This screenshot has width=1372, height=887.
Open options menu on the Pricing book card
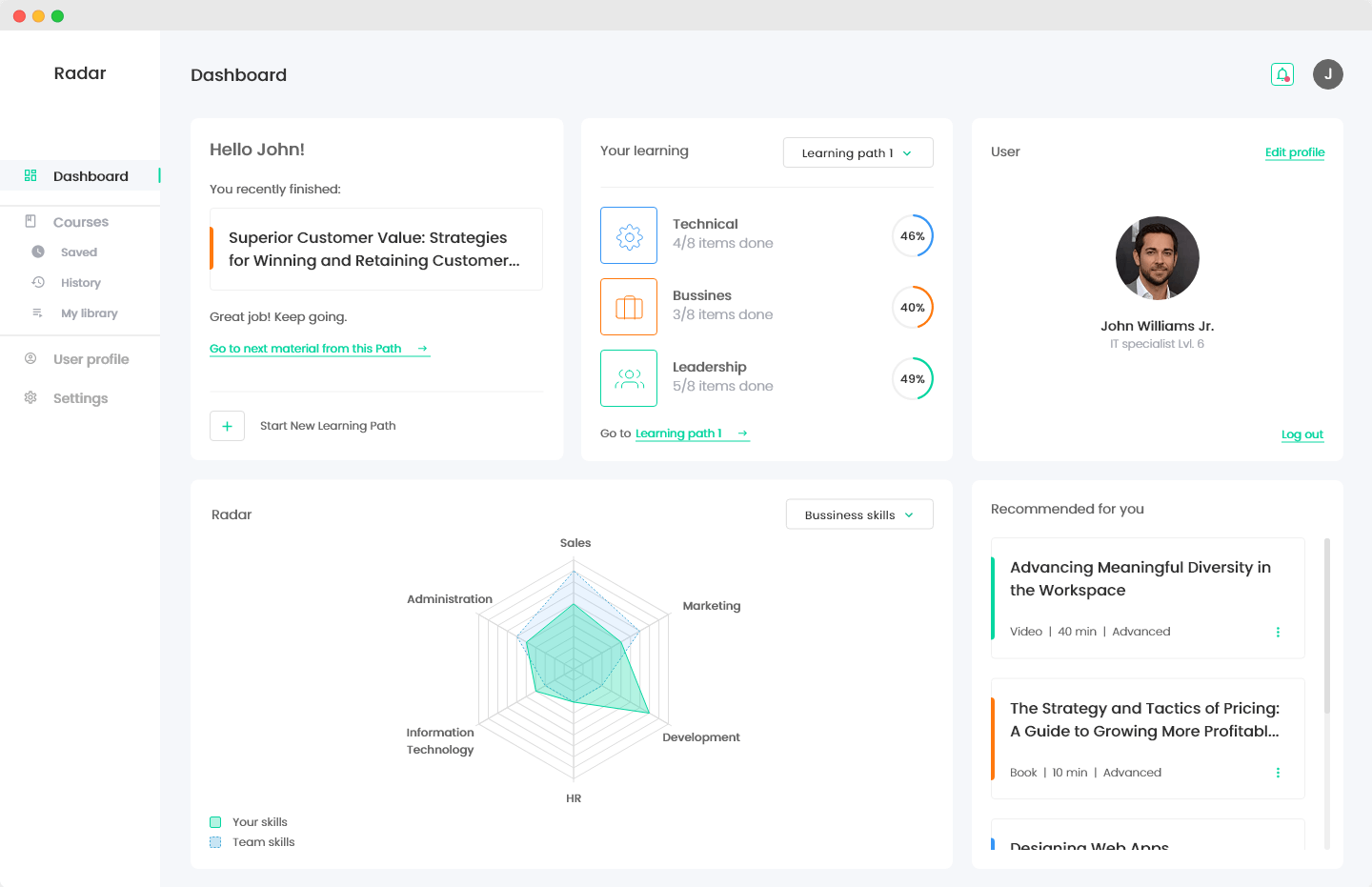coord(1278,773)
